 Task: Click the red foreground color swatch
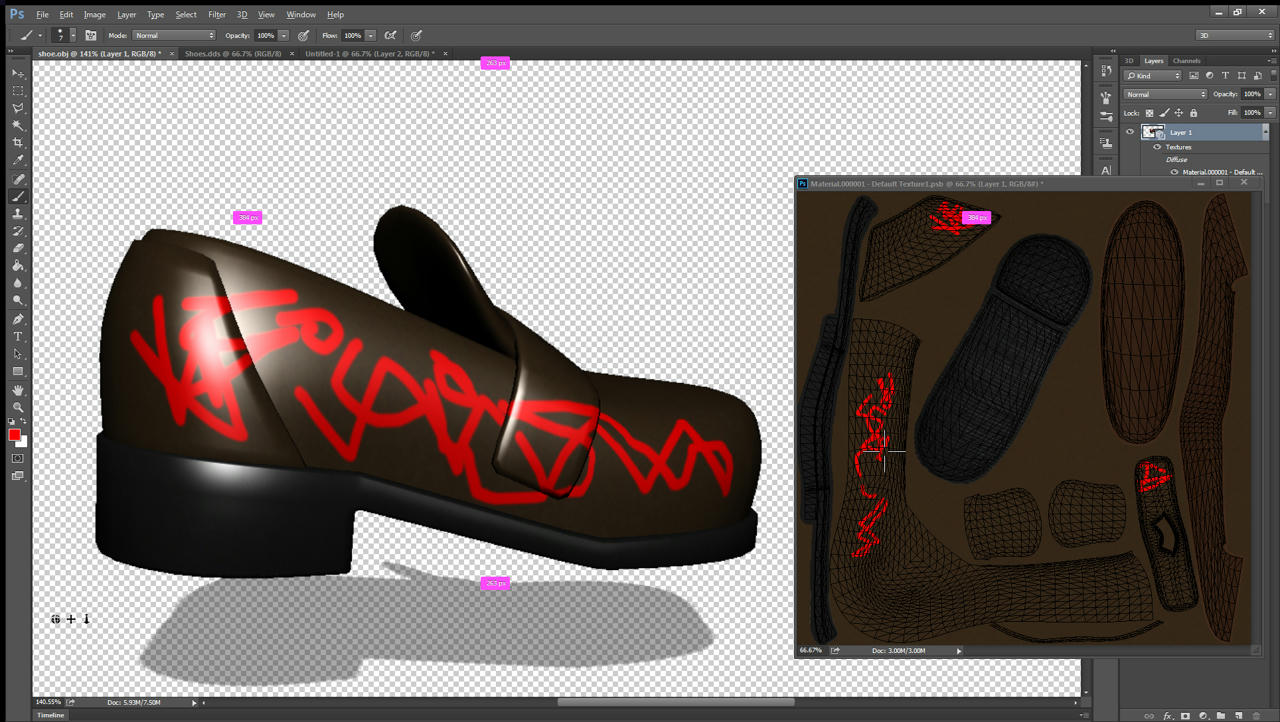(14, 435)
